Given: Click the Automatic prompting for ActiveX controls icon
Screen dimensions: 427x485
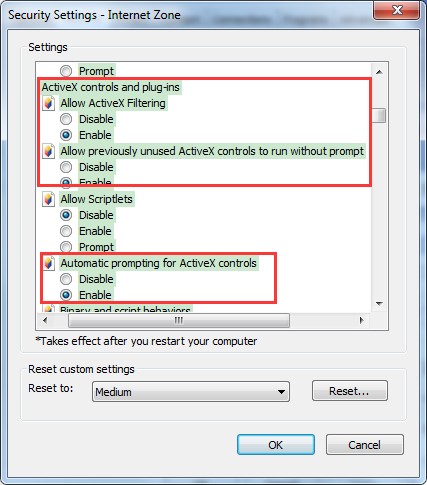Looking at the screenshot, I should coord(49,263).
